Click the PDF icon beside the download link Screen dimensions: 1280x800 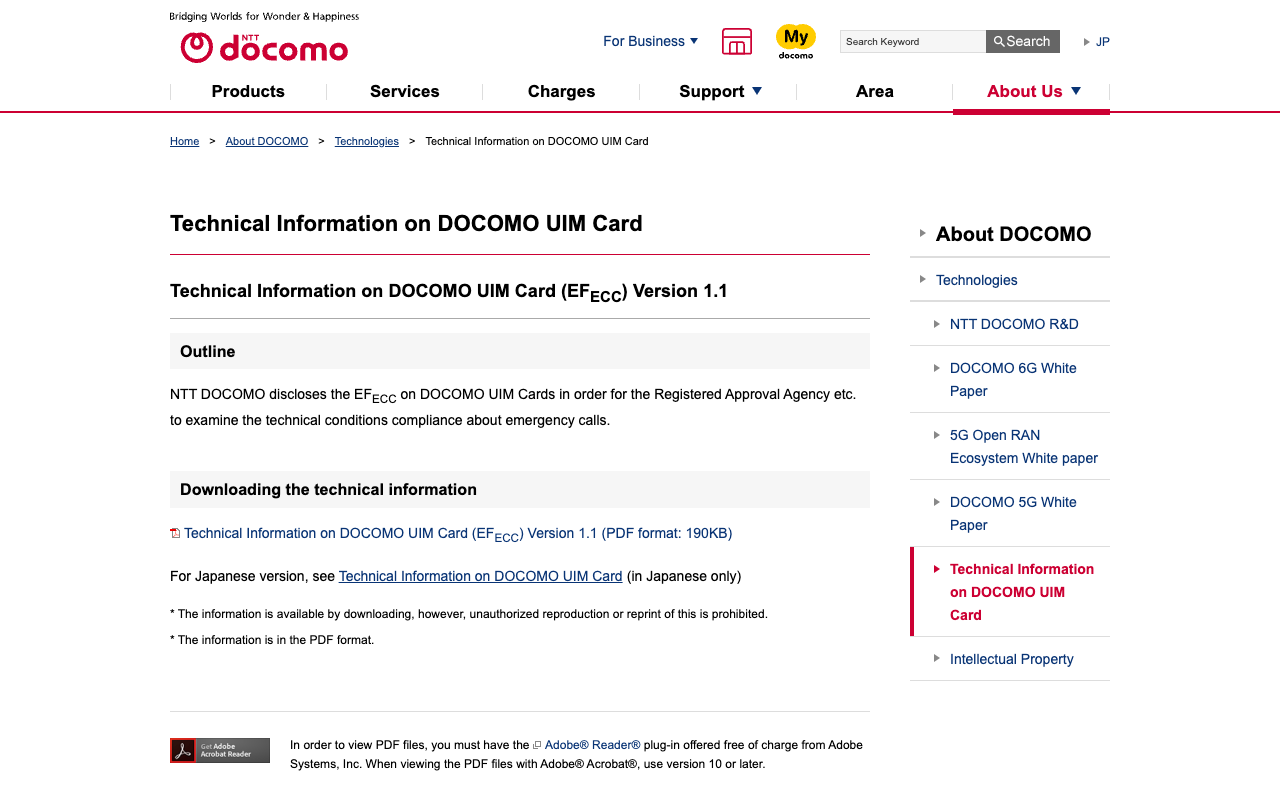pos(175,533)
